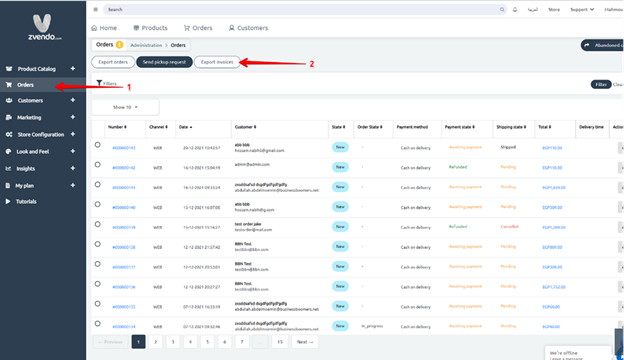Go to the Next page
Image resolution: width=624 pixels, height=360 pixels.
305,342
